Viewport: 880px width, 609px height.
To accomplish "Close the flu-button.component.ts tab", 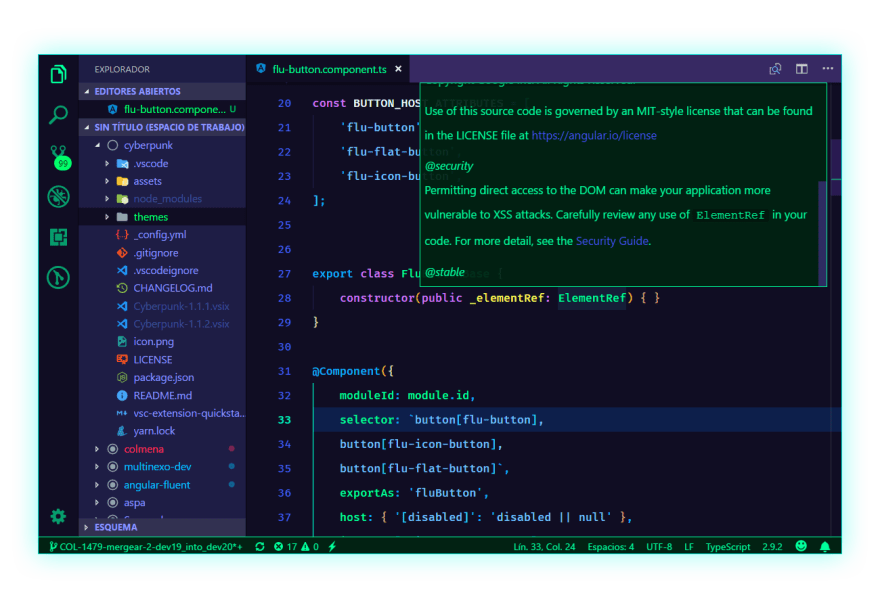I will [398, 69].
